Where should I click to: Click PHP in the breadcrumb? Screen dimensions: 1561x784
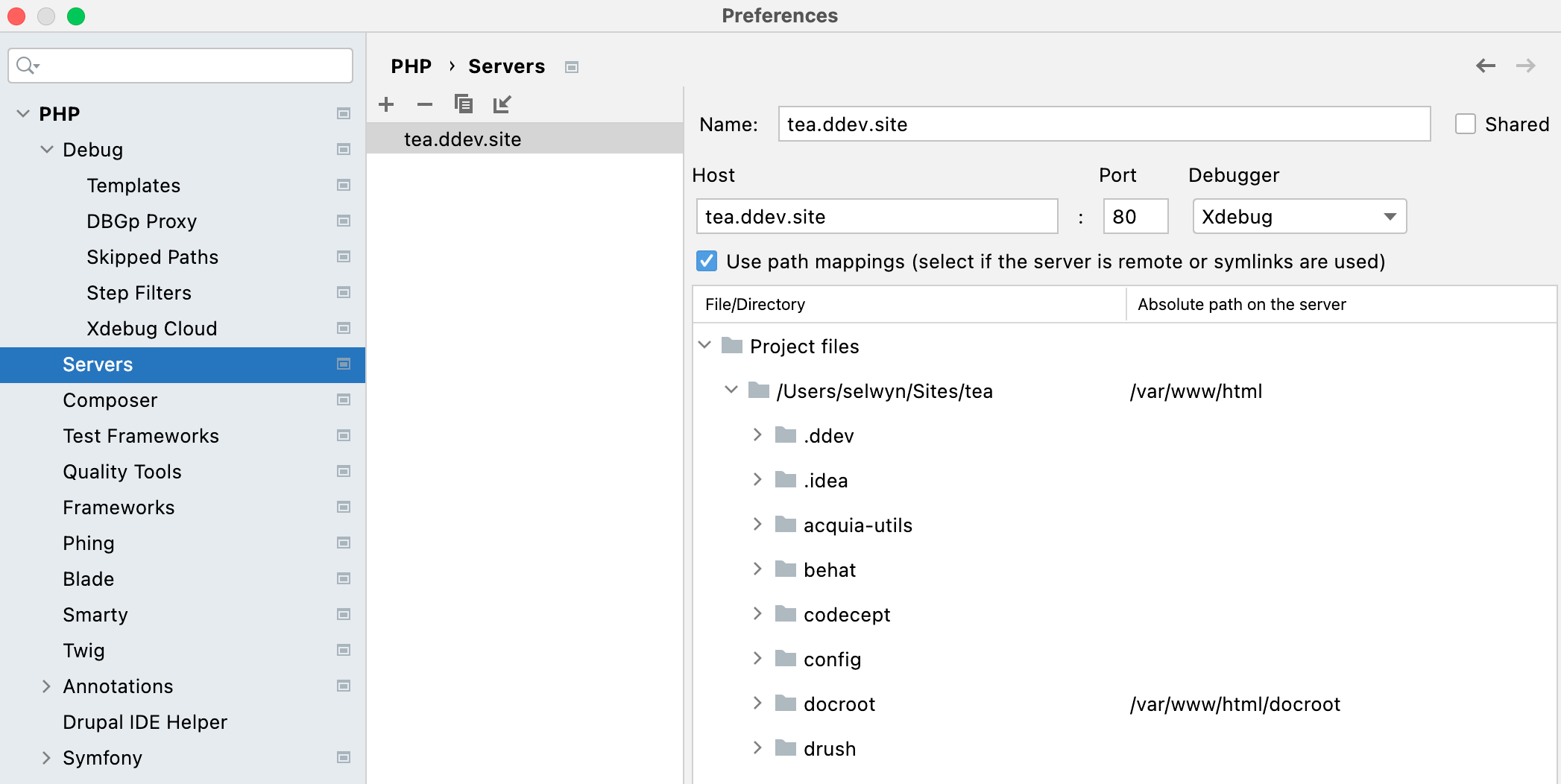411,66
